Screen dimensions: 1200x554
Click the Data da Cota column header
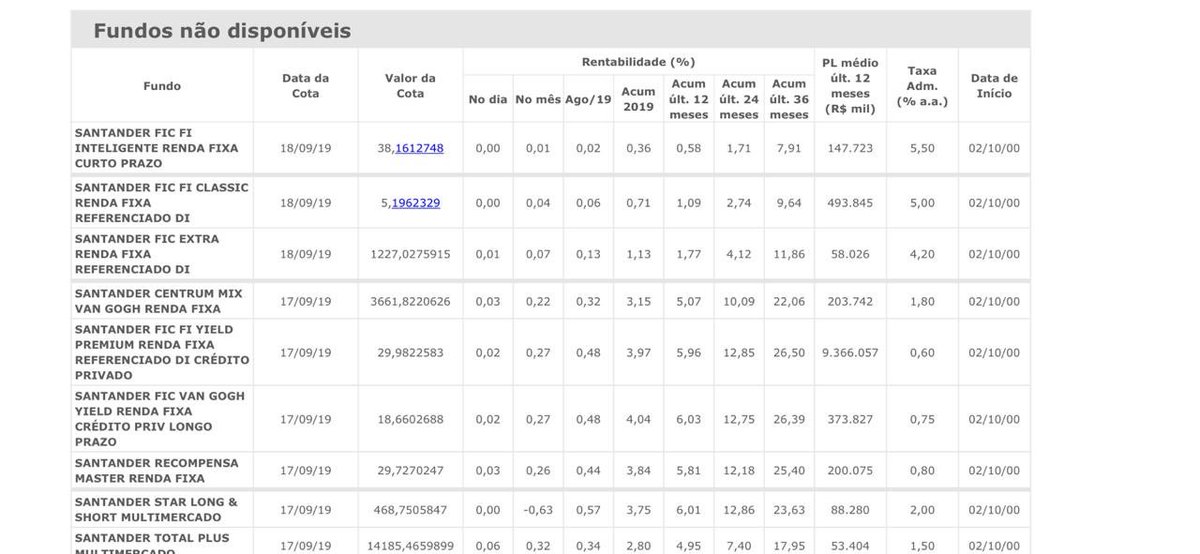(306, 86)
